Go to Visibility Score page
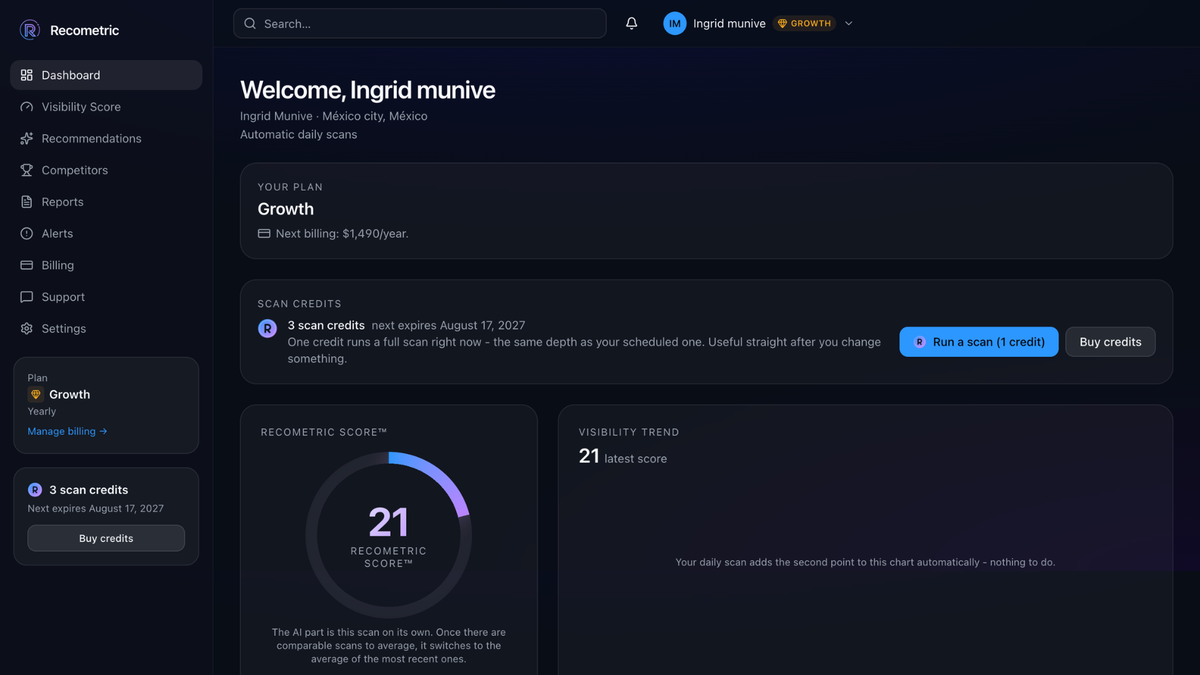 pyautogui.click(x=106, y=107)
